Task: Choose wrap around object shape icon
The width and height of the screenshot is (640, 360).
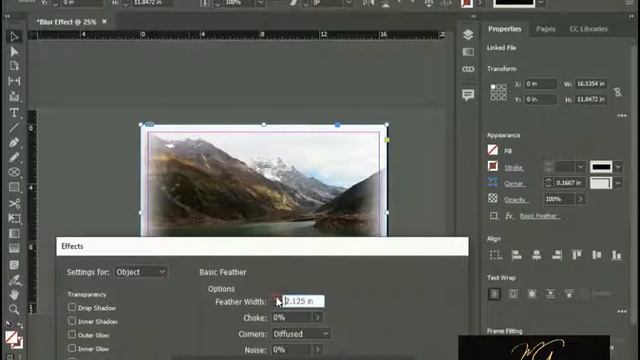Action: [532, 293]
